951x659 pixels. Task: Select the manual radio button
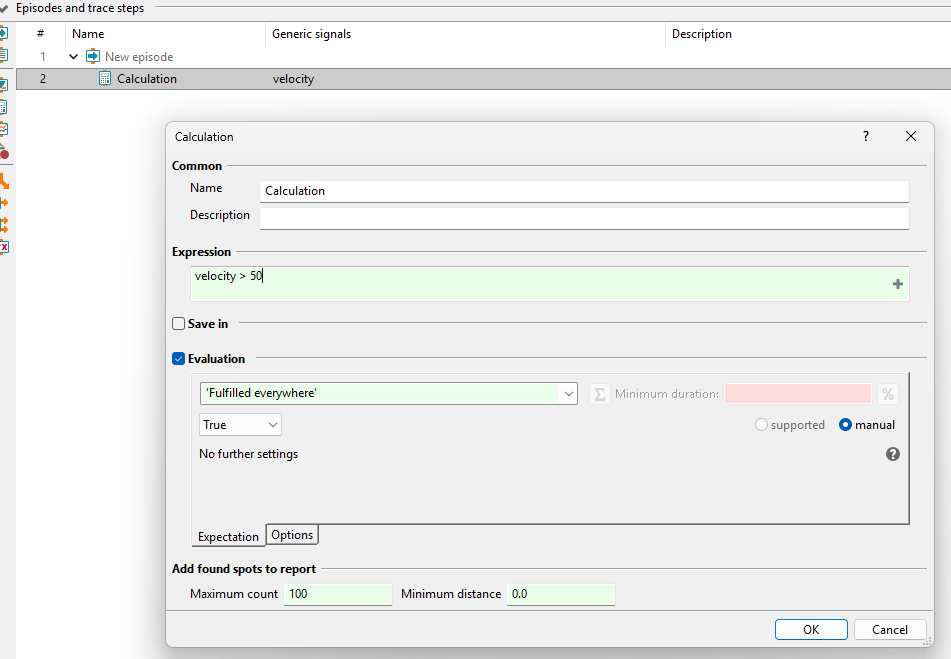pos(845,425)
